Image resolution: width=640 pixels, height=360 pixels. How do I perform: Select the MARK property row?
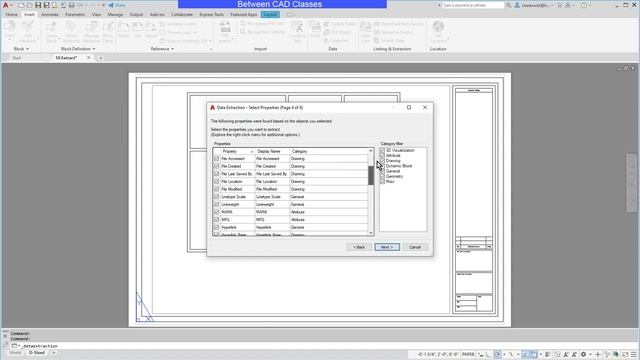point(290,212)
